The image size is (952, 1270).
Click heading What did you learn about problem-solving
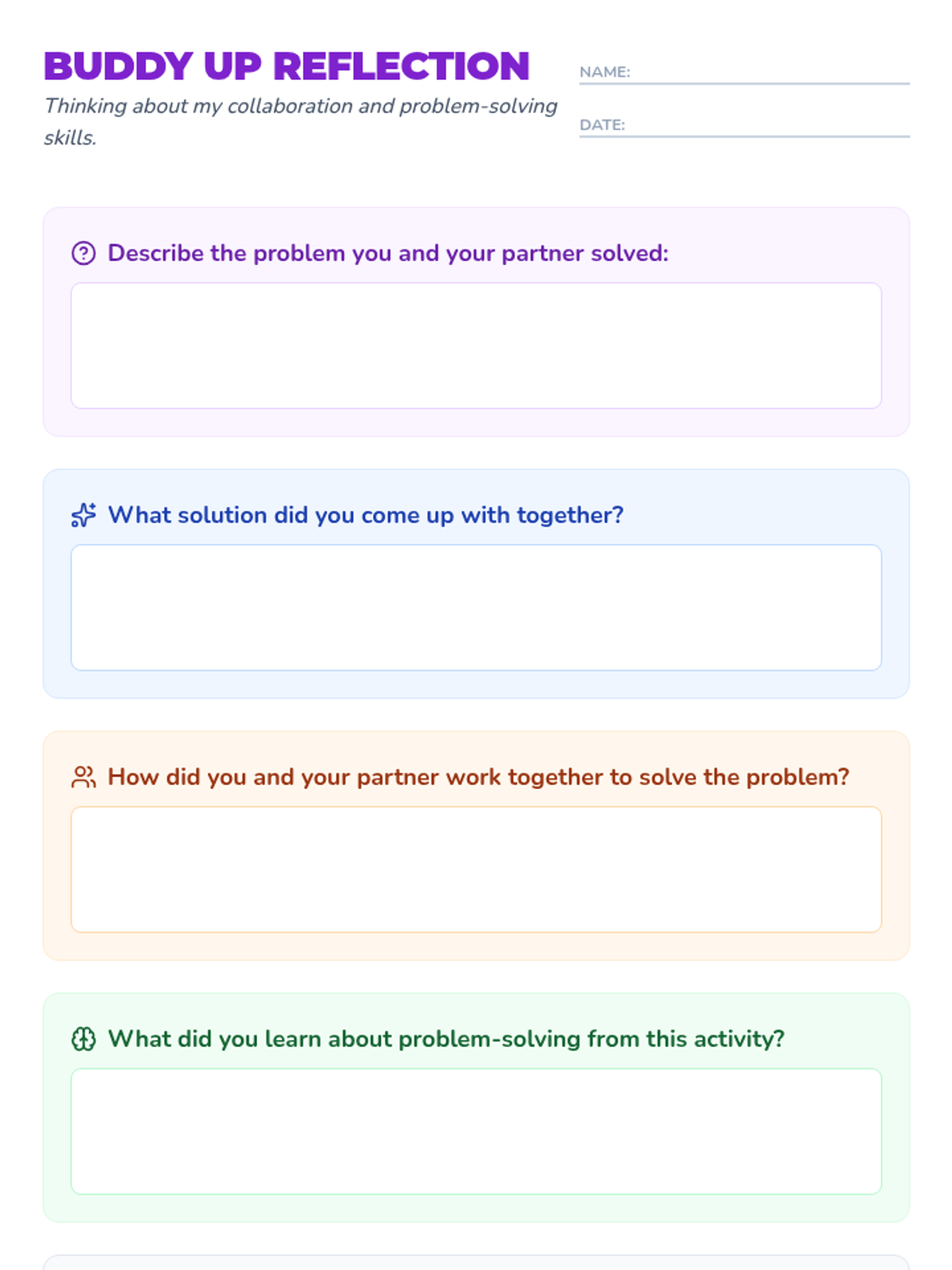[446, 1039]
